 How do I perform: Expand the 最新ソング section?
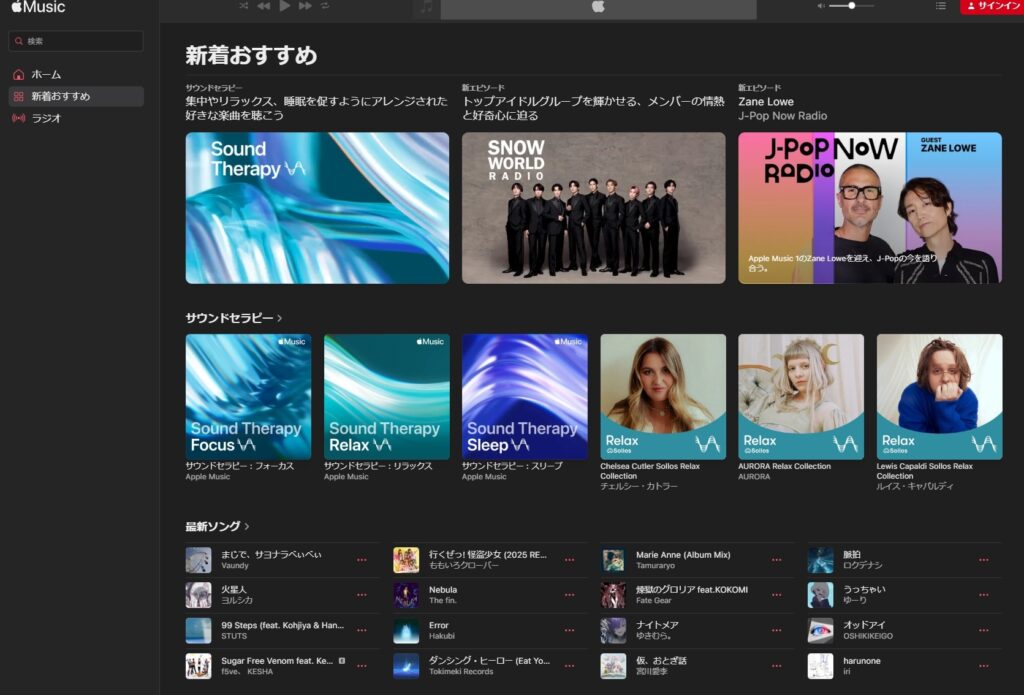(x=217, y=526)
